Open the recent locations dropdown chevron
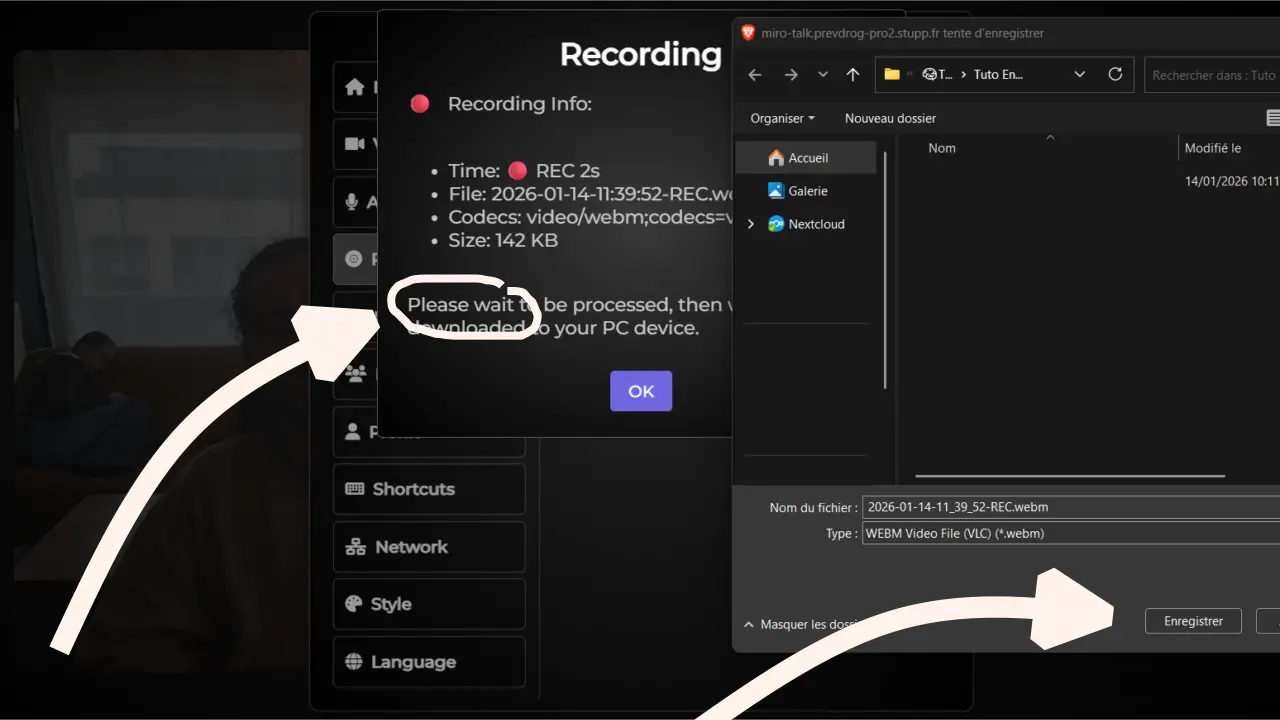The image size is (1280, 720). pyautogui.click(x=823, y=75)
